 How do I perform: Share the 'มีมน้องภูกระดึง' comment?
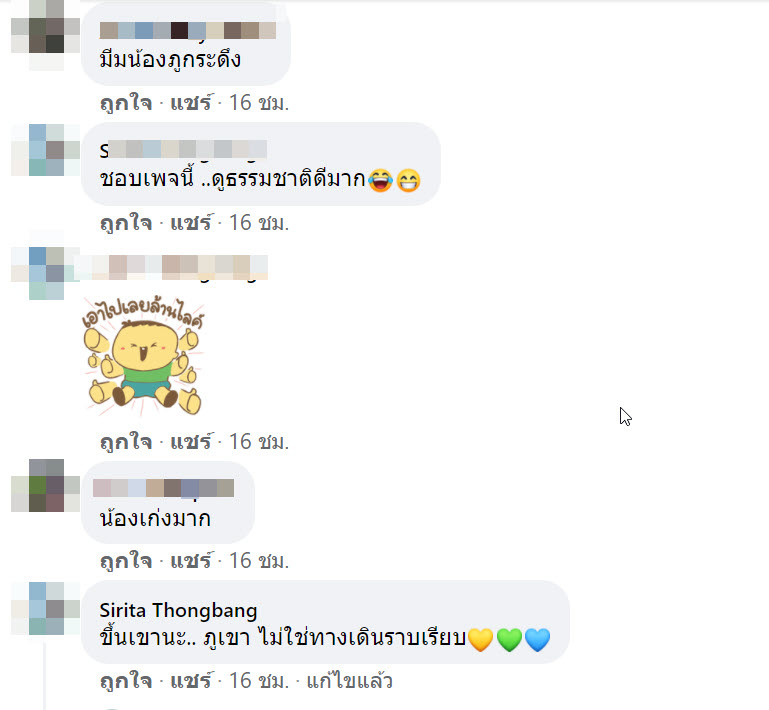(x=191, y=103)
